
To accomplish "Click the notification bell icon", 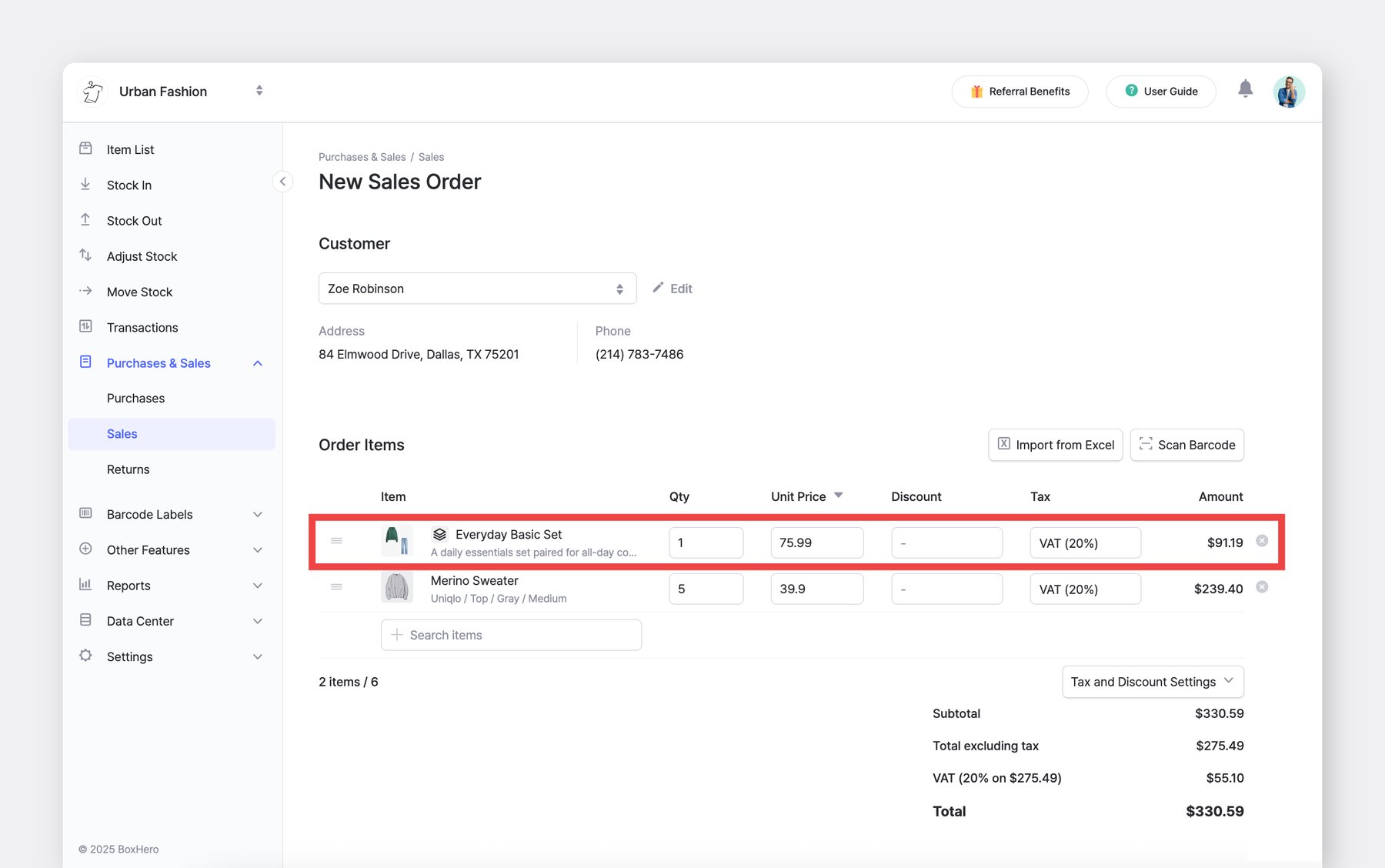I will pos(1246,88).
